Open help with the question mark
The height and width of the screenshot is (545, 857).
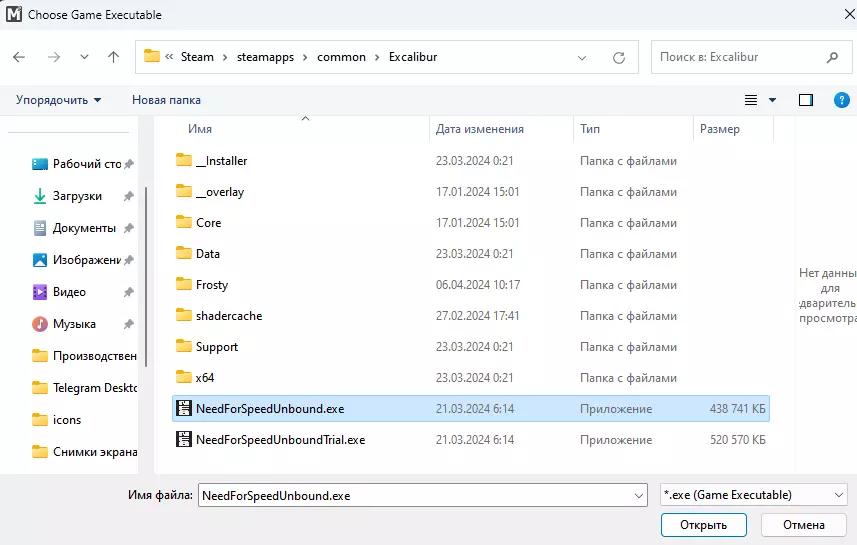pos(842,100)
